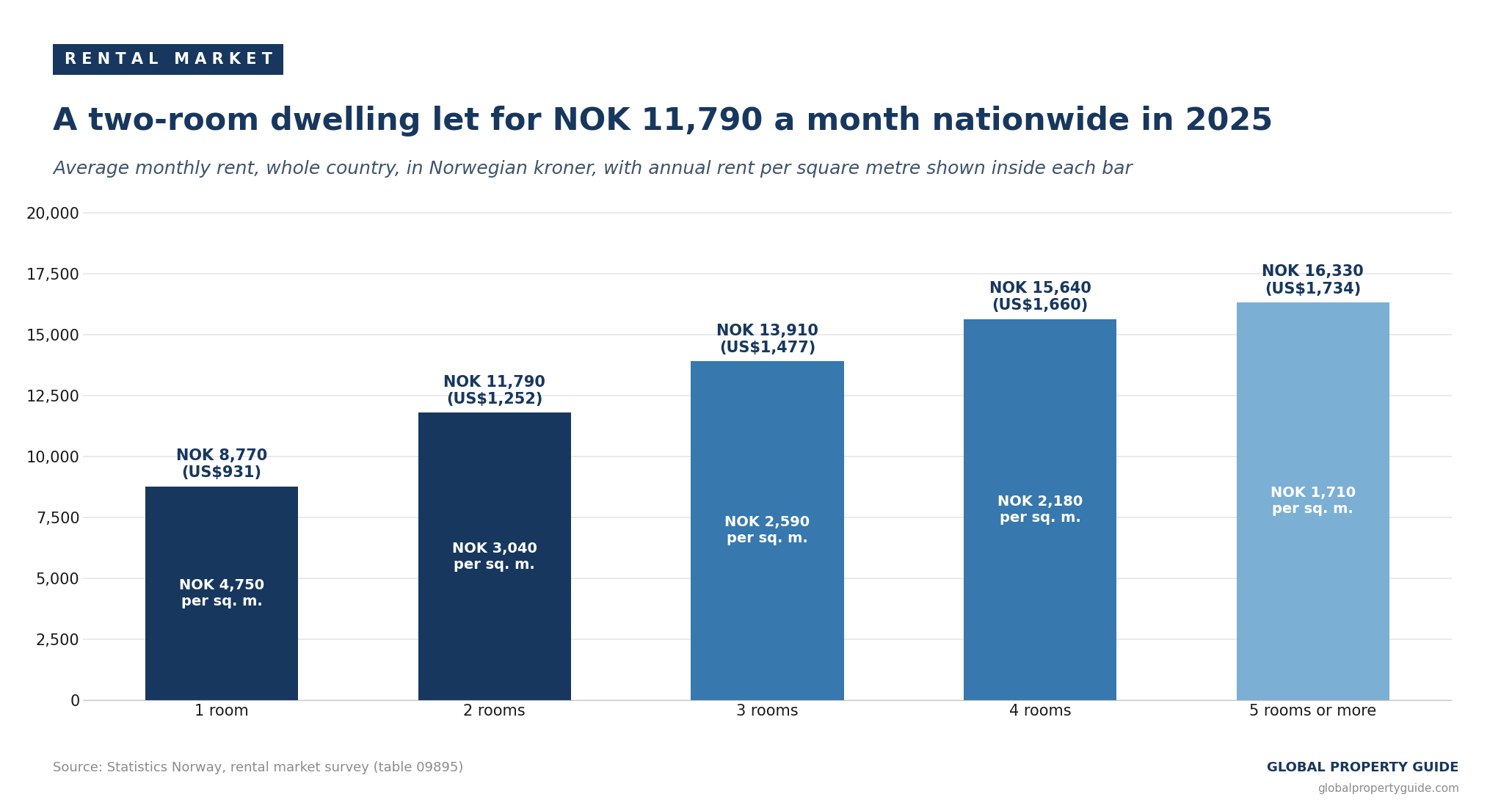The height and width of the screenshot is (800, 1512).
Task: Click the NOK 8,770 (US$931) label
Action: coord(222,464)
